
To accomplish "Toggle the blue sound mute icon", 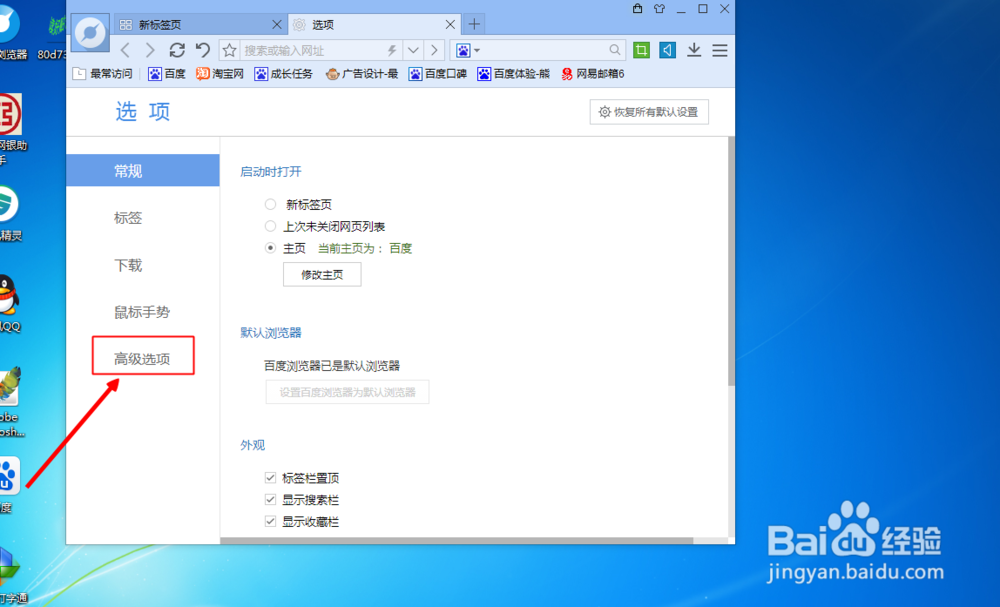I will coord(667,50).
